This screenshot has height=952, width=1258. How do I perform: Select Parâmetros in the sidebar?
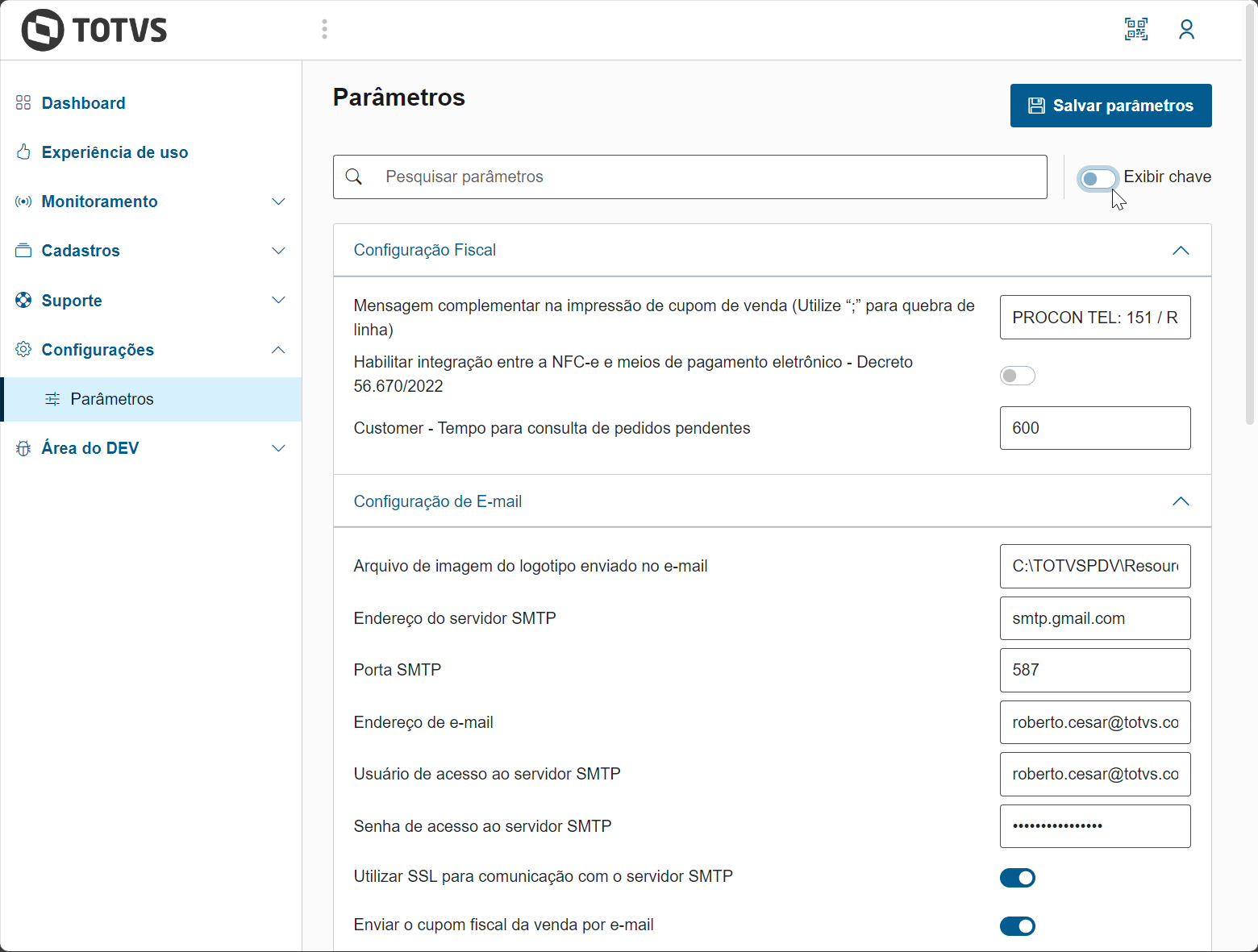click(x=112, y=399)
